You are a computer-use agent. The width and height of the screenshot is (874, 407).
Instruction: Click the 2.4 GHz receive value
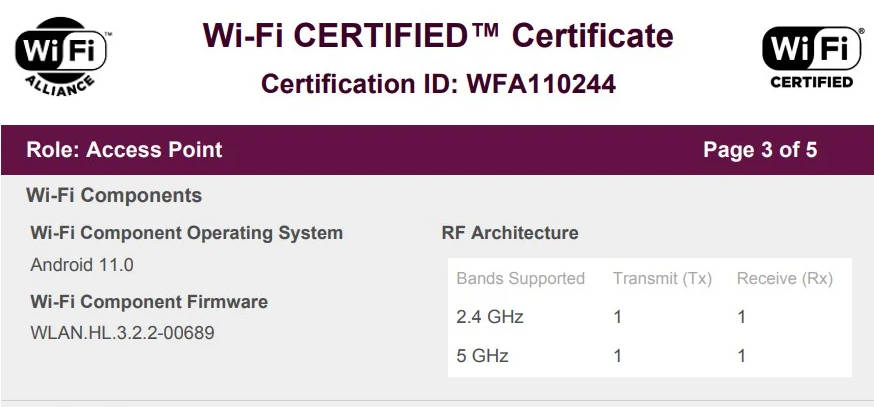(742, 317)
